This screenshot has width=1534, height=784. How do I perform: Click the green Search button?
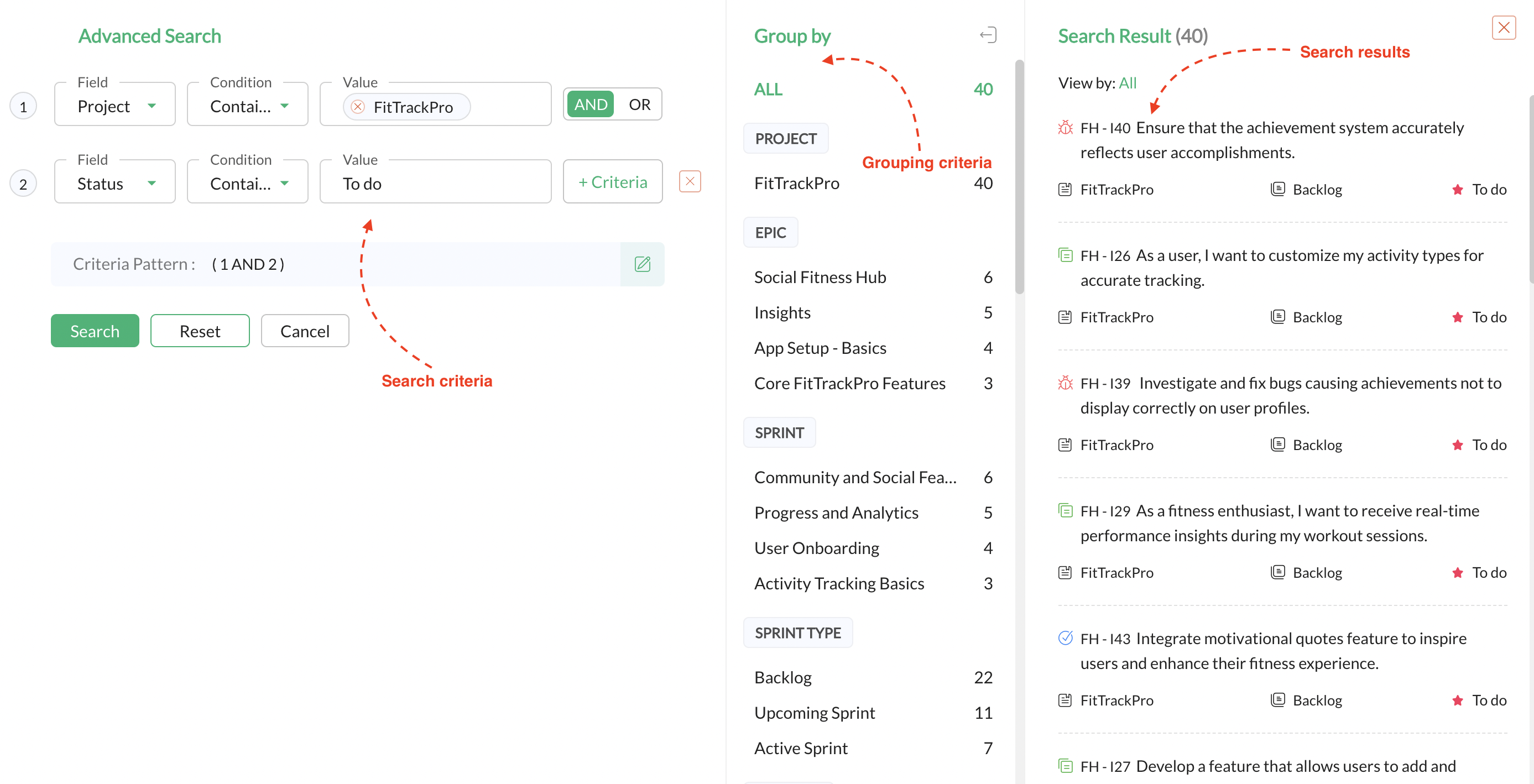point(95,331)
